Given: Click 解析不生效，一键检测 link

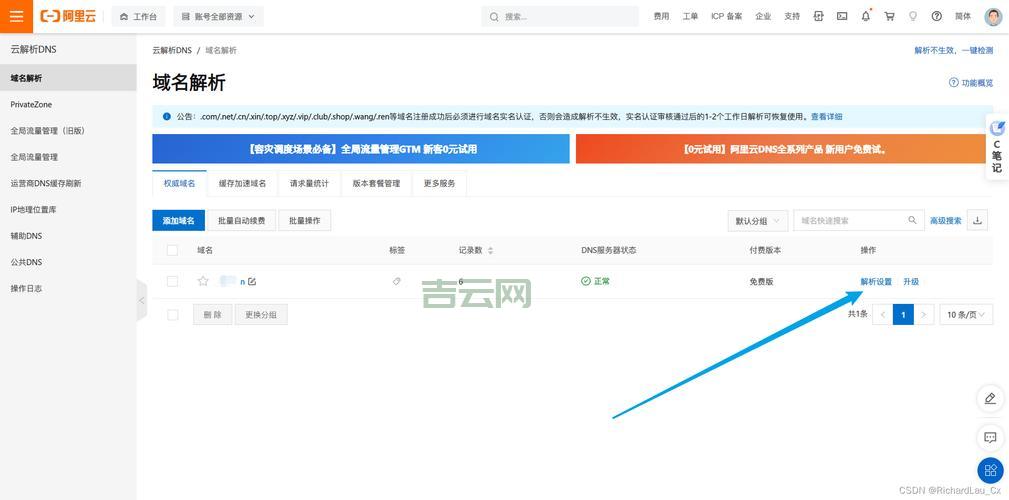Looking at the screenshot, I should pos(954,50).
